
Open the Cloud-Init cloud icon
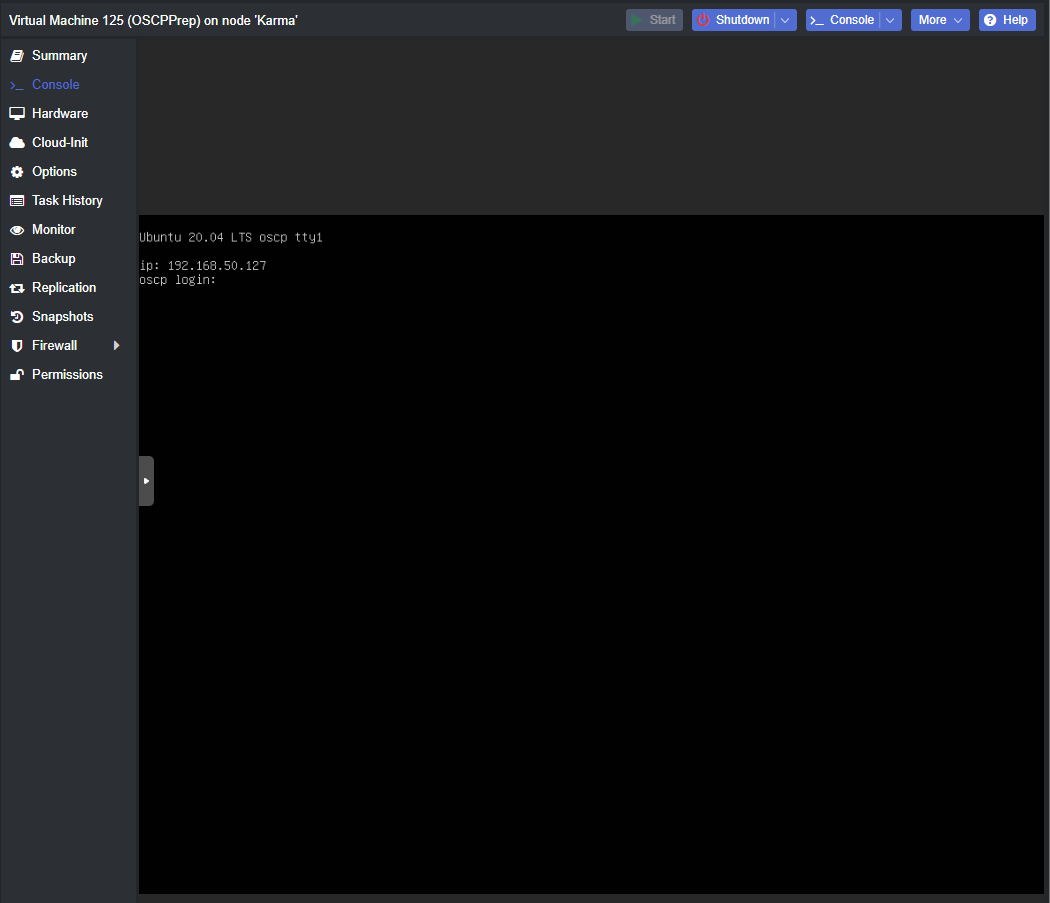tap(17, 143)
